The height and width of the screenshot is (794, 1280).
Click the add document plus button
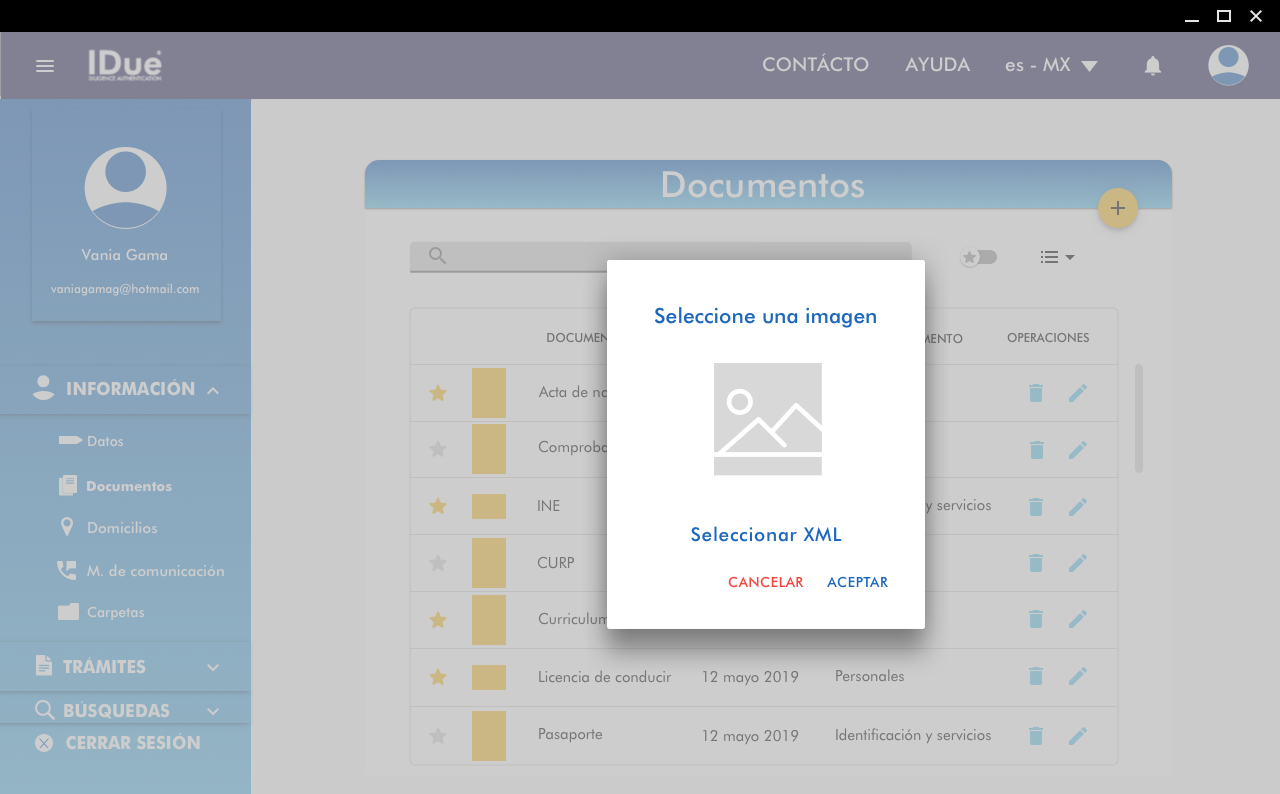click(x=1117, y=208)
